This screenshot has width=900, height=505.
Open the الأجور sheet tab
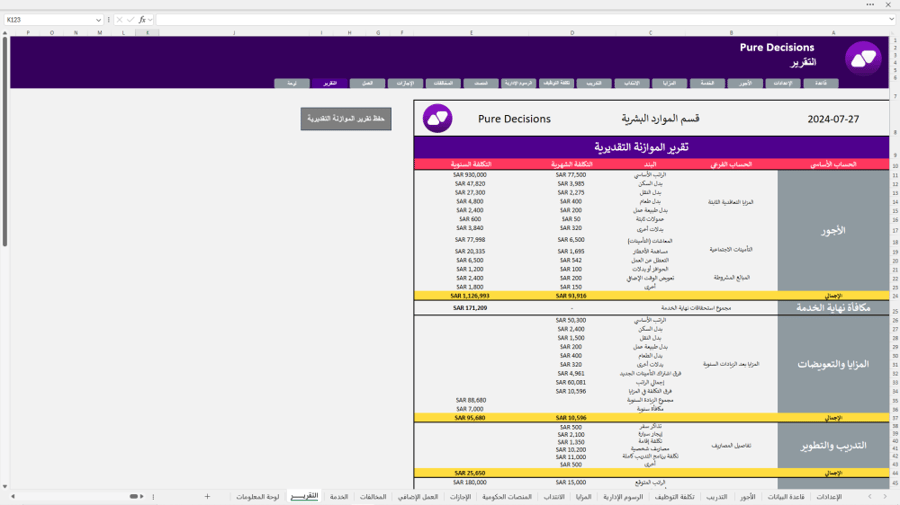point(747,496)
